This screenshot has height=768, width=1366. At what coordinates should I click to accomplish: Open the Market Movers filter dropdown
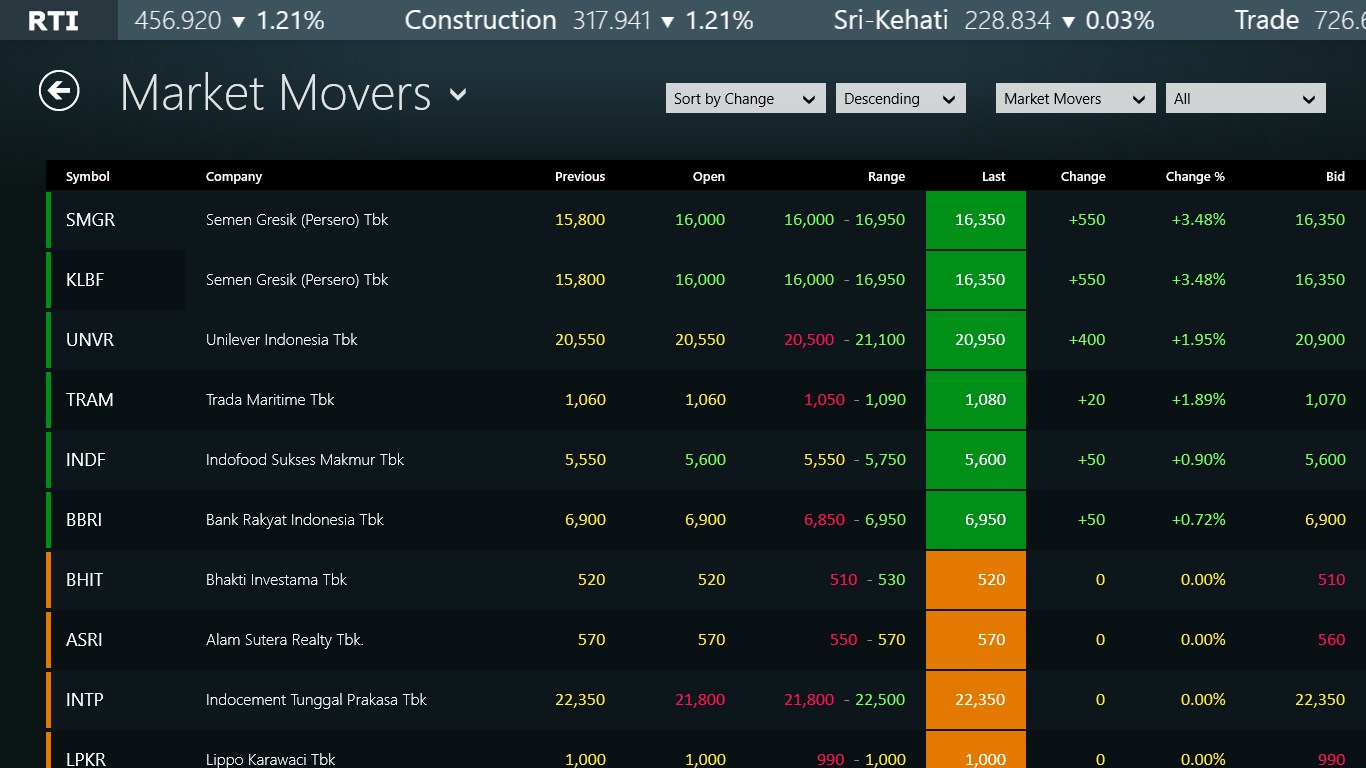pos(1075,99)
